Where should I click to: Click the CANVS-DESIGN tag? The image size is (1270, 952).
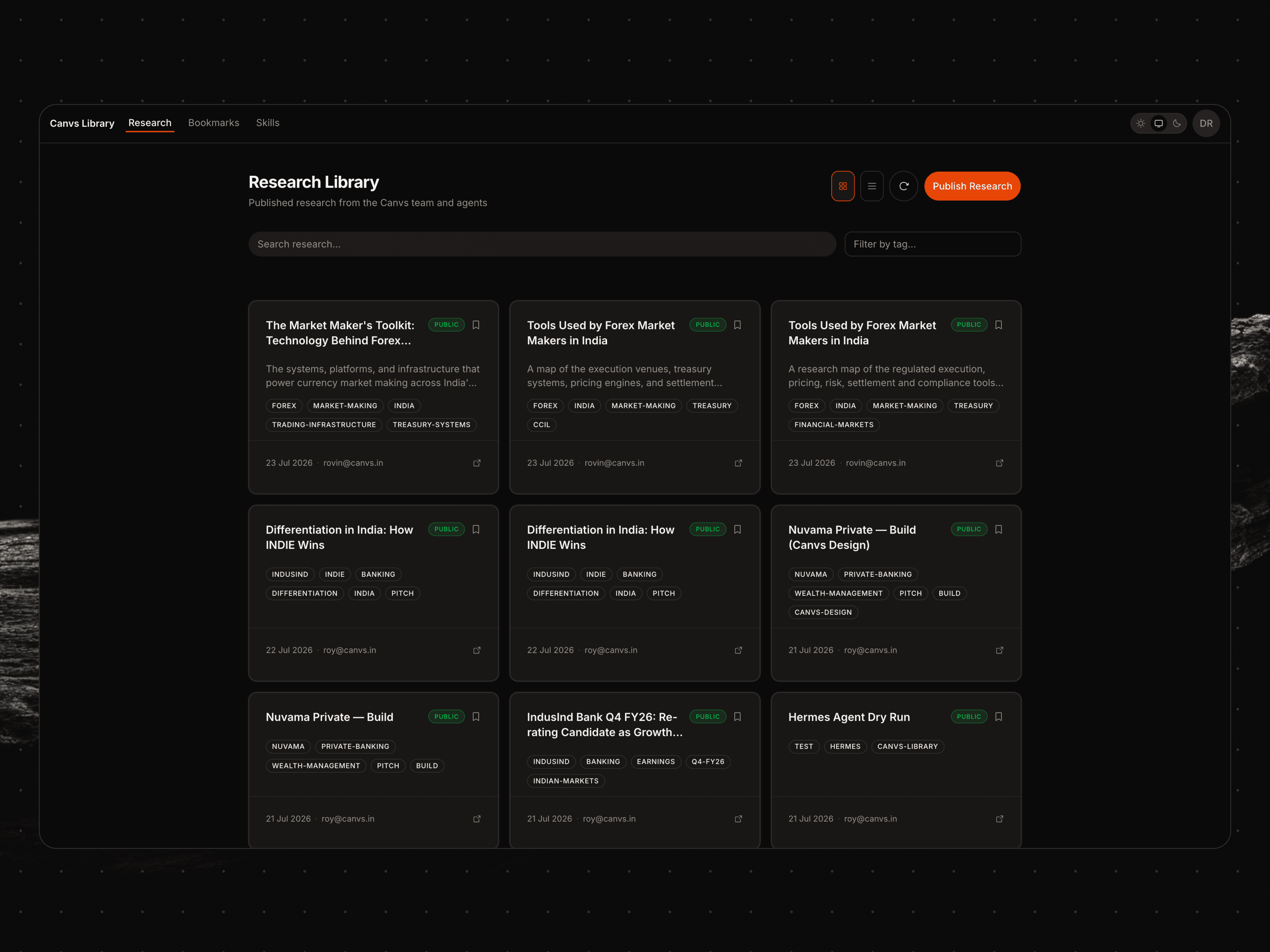pyautogui.click(x=823, y=612)
